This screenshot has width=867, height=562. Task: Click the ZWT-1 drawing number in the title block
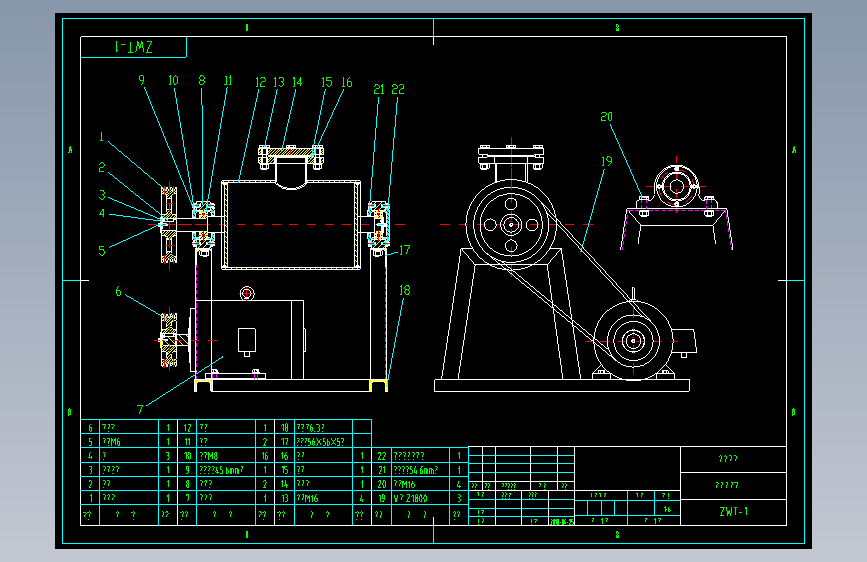coord(733,512)
